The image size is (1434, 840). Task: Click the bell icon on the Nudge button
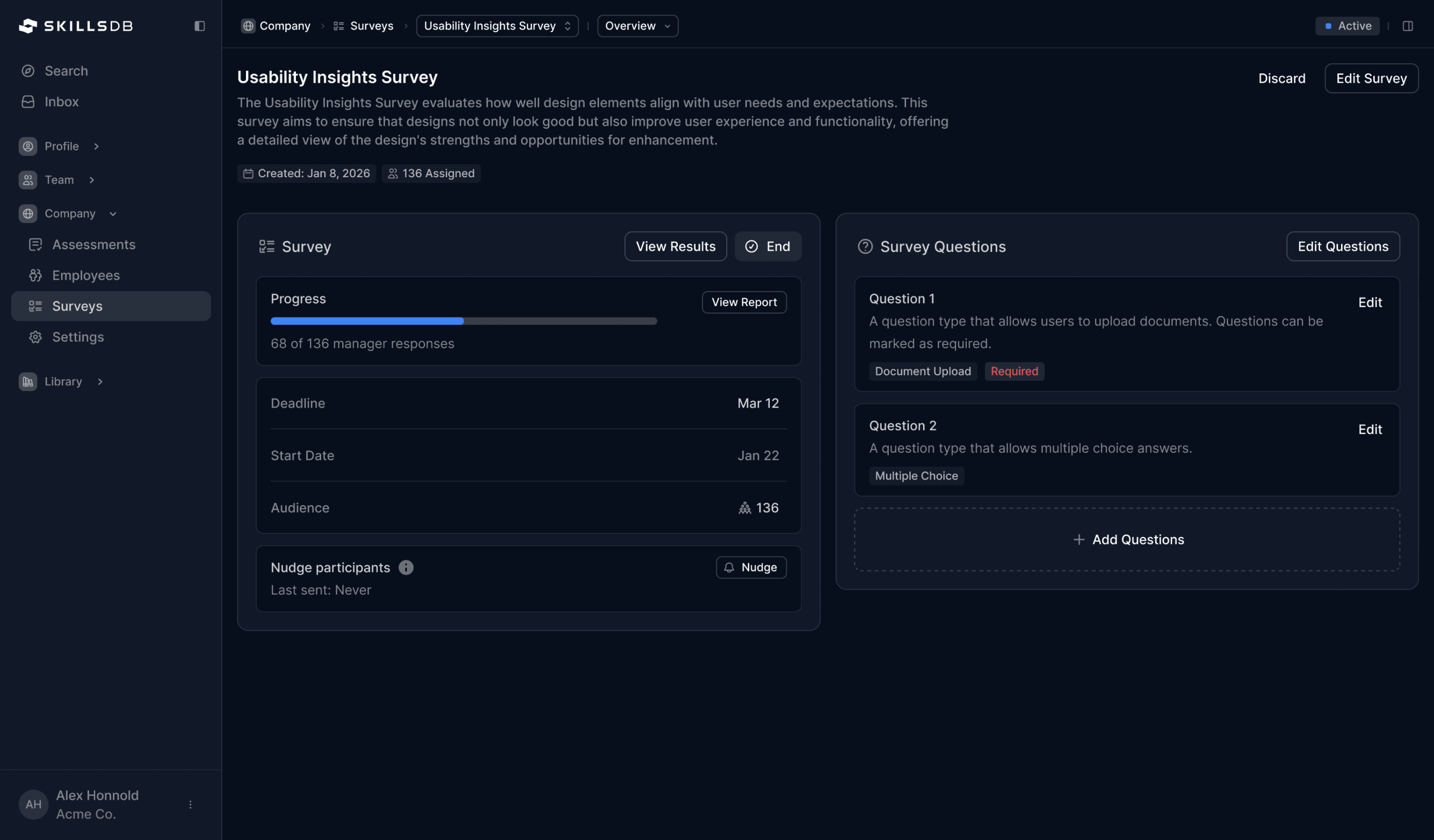click(x=729, y=567)
